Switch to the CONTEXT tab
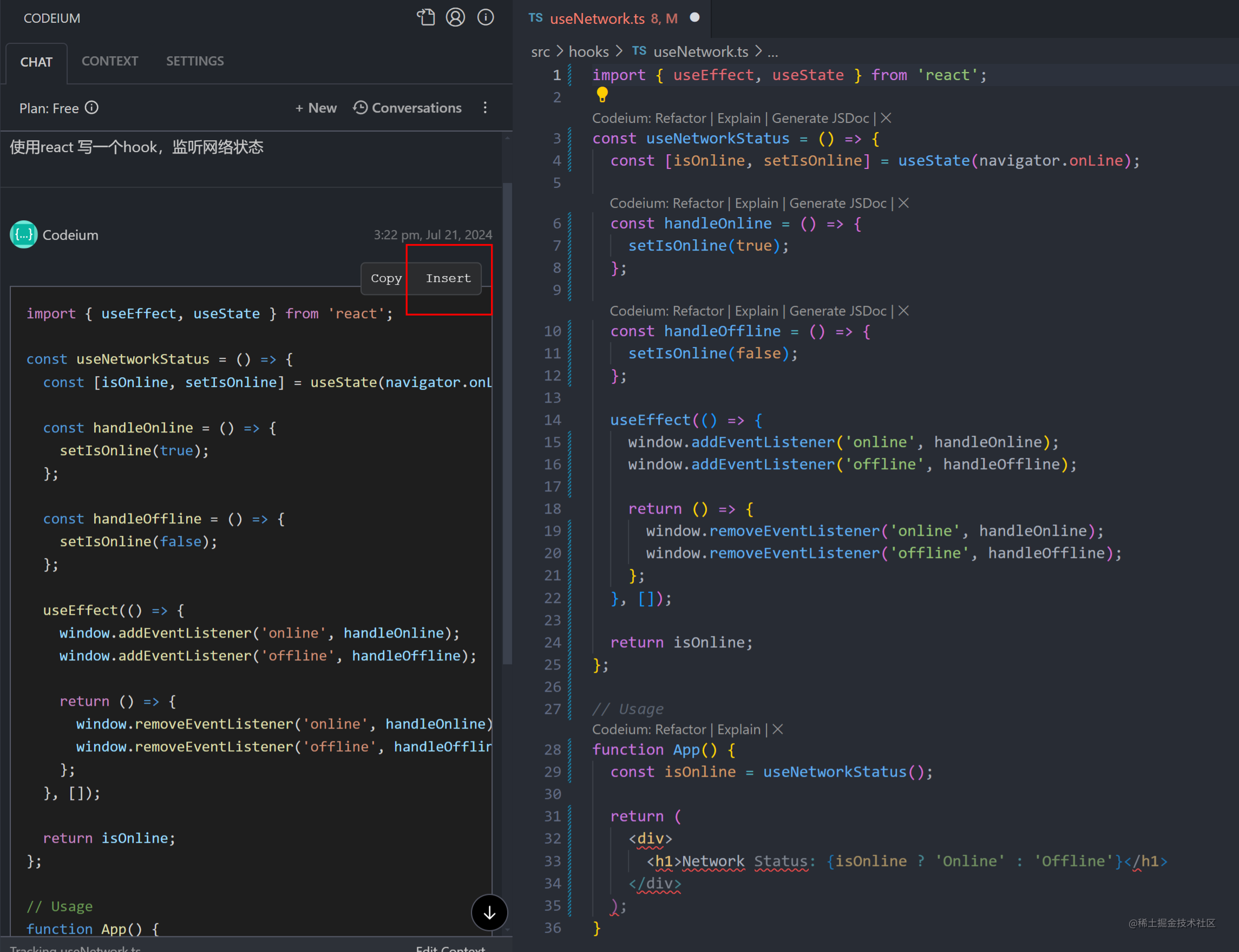1239x952 pixels. pos(109,61)
